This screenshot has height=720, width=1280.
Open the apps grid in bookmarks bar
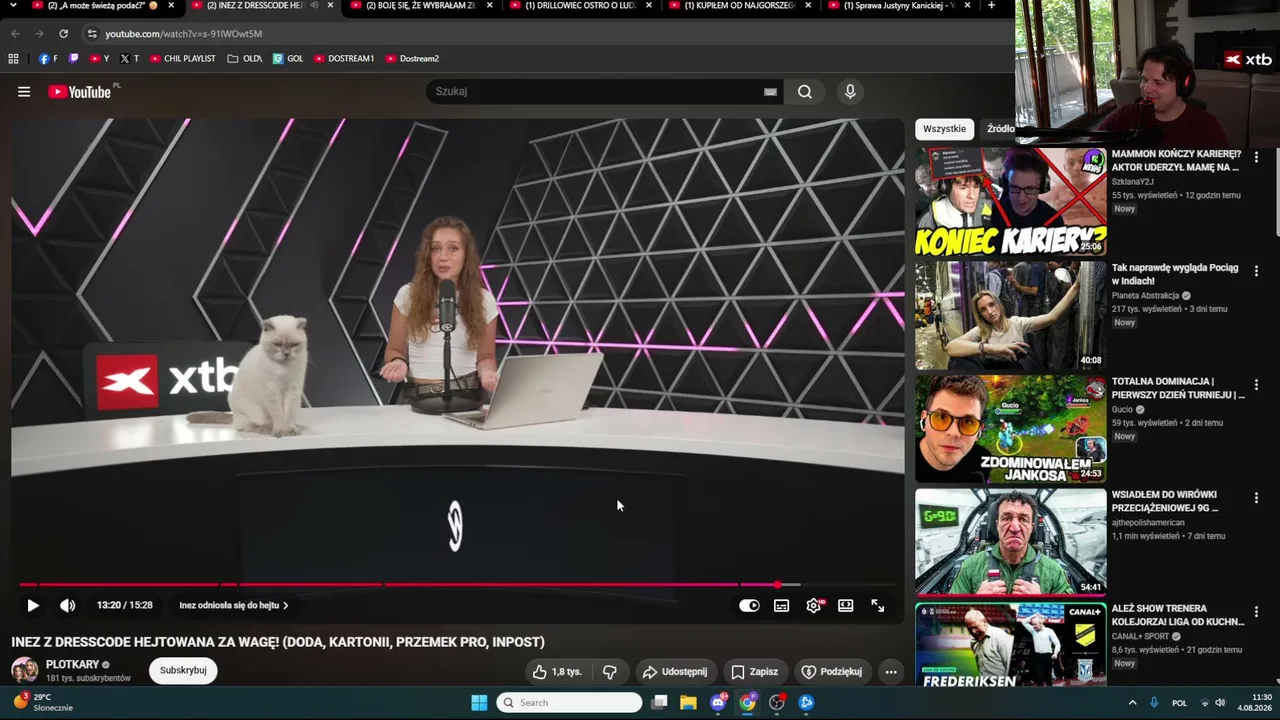click(x=13, y=59)
